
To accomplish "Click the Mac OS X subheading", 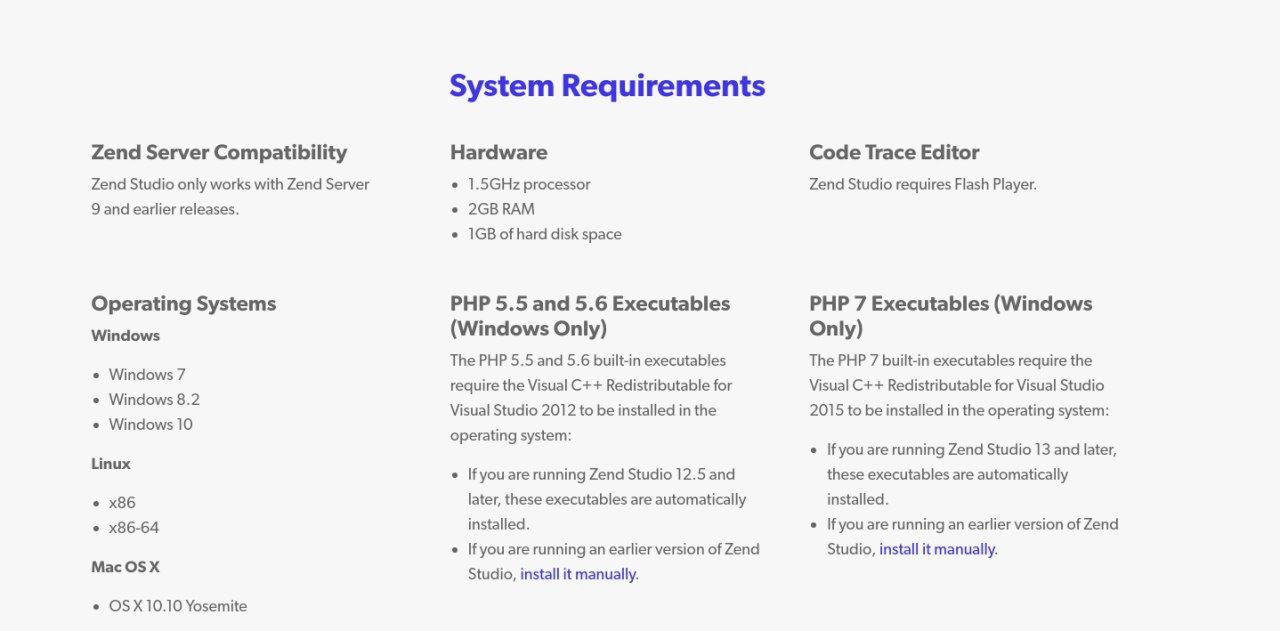I will tap(125, 566).
